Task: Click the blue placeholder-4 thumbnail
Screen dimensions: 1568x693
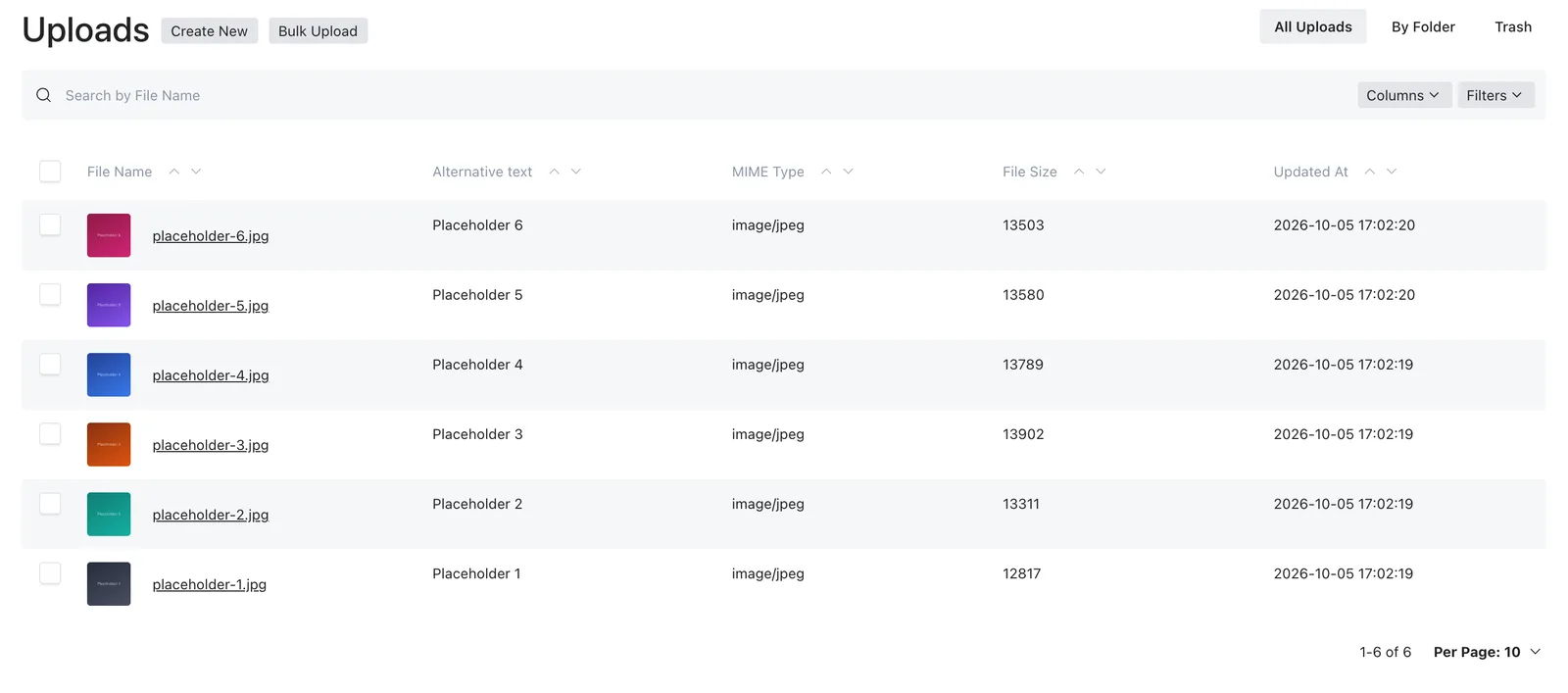Action: coord(109,374)
